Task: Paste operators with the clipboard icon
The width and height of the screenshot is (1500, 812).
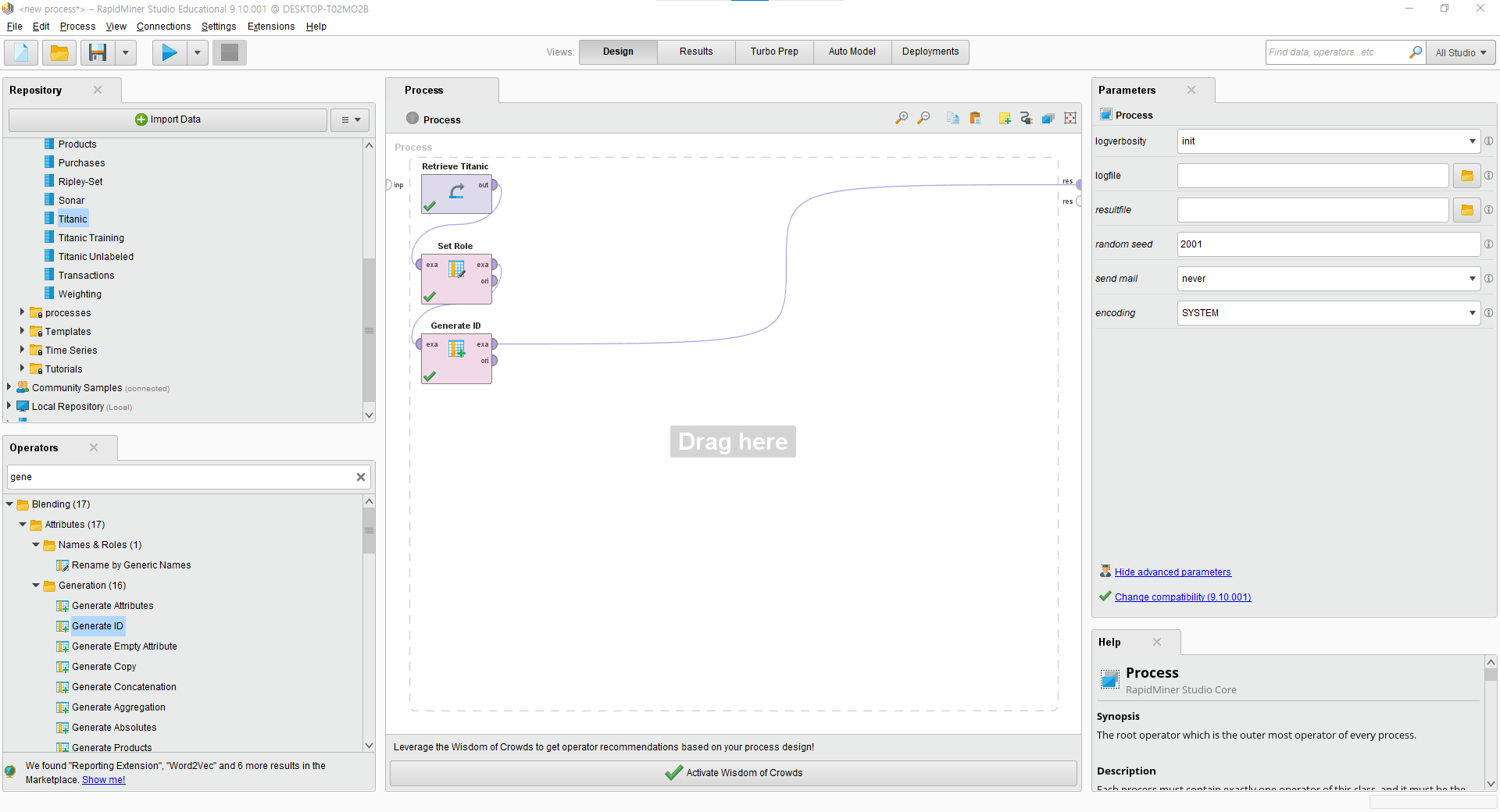Action: 975,118
